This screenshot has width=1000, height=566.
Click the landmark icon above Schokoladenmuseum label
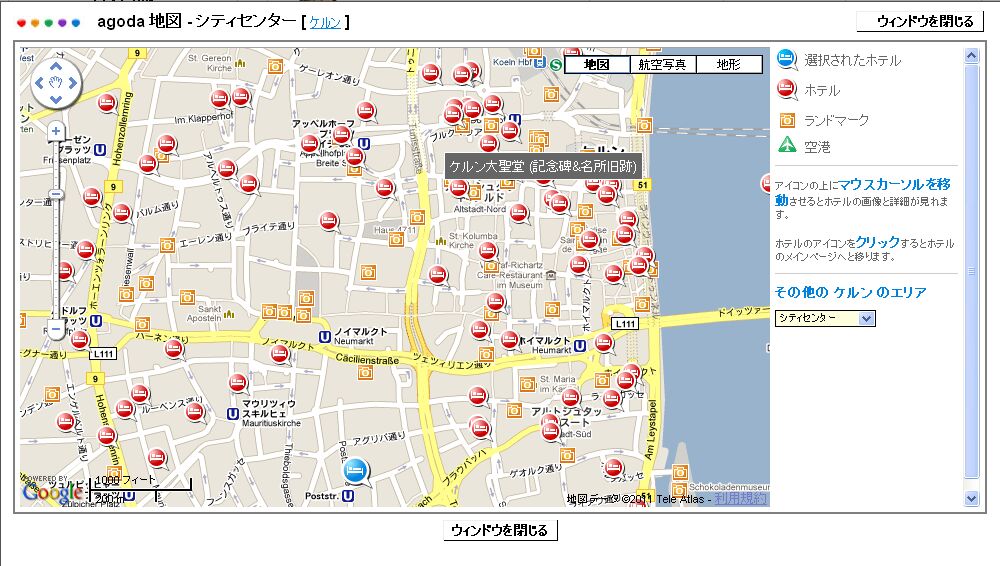pyautogui.click(x=680, y=472)
